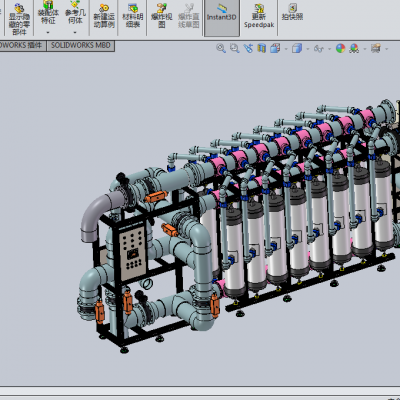This screenshot has height=400, width=400.
Task: Select the Zoom to Area icon
Action: click(x=234, y=48)
